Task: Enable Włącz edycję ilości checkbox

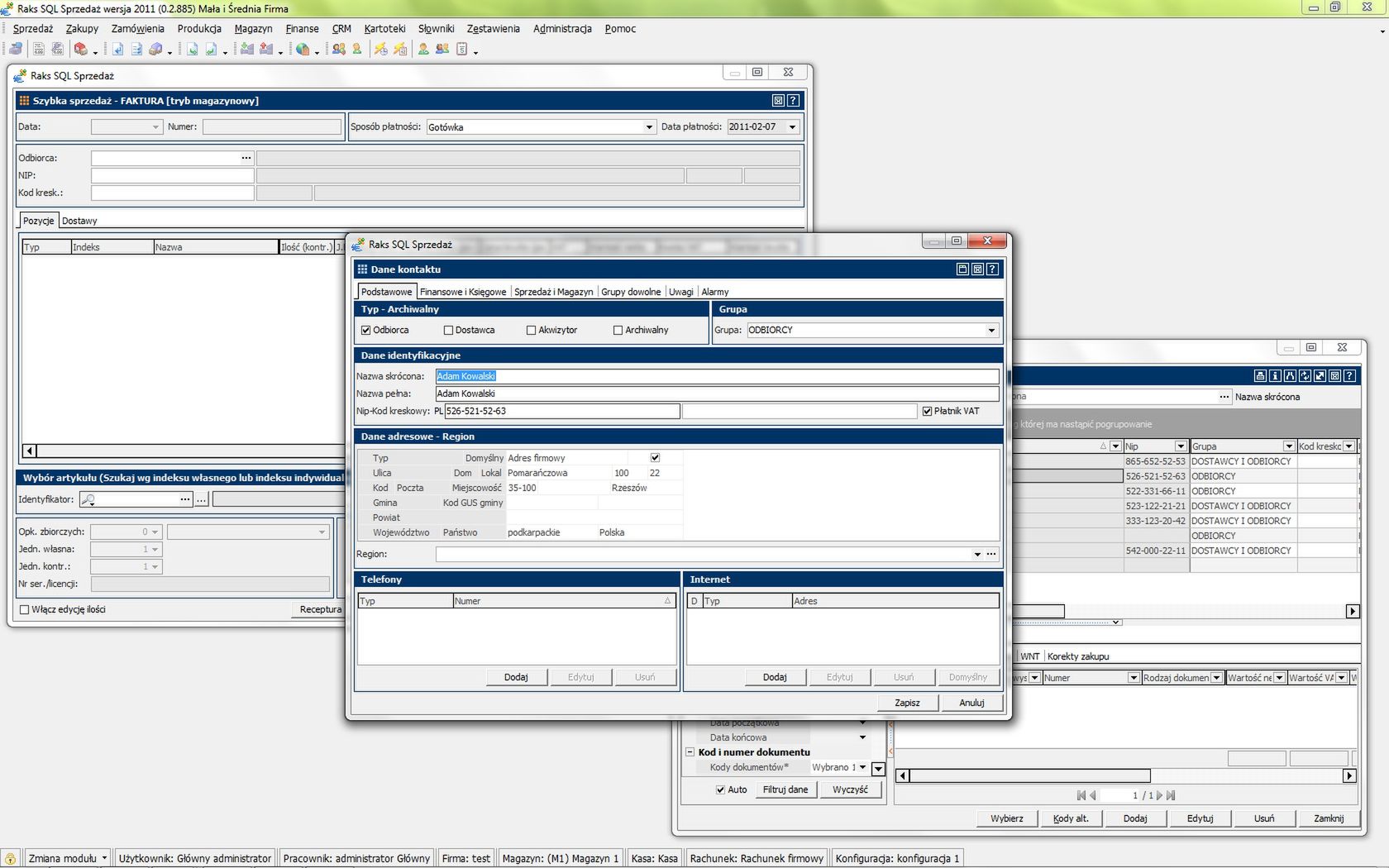Action: click(x=24, y=609)
